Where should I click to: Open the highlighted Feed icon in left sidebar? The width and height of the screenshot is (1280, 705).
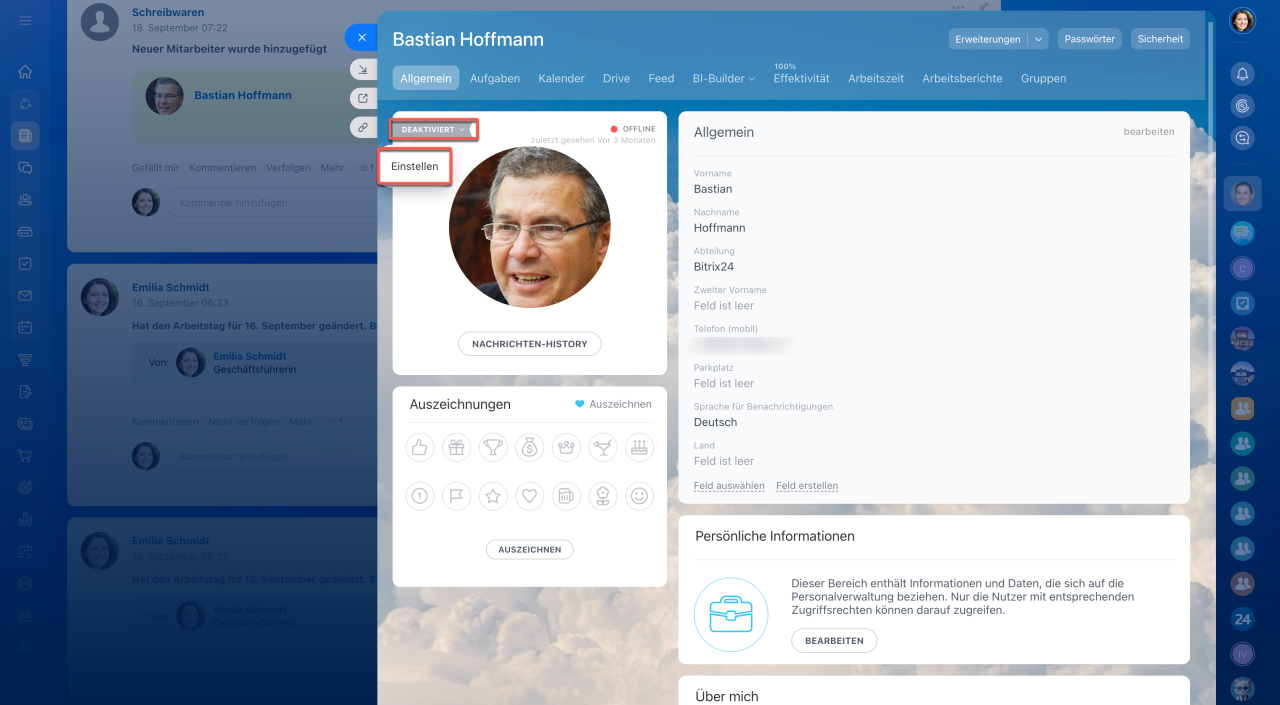coord(25,135)
